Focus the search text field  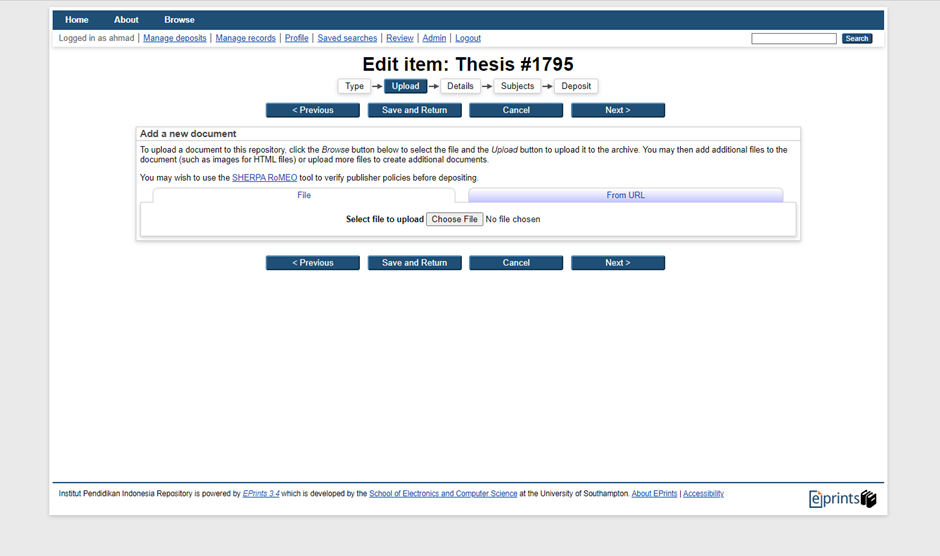pyautogui.click(x=793, y=38)
